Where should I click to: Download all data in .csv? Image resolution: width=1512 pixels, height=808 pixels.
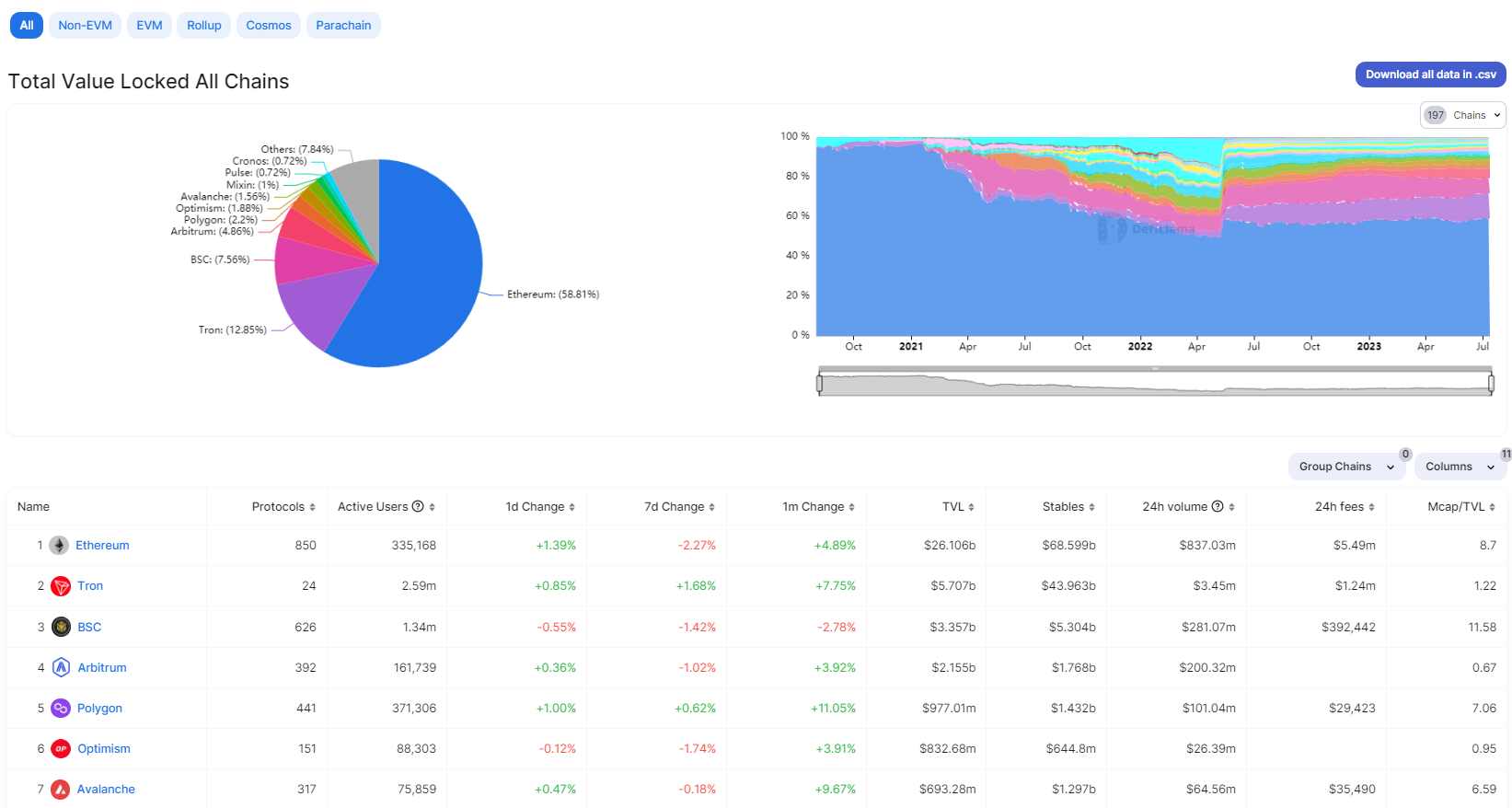click(1430, 75)
